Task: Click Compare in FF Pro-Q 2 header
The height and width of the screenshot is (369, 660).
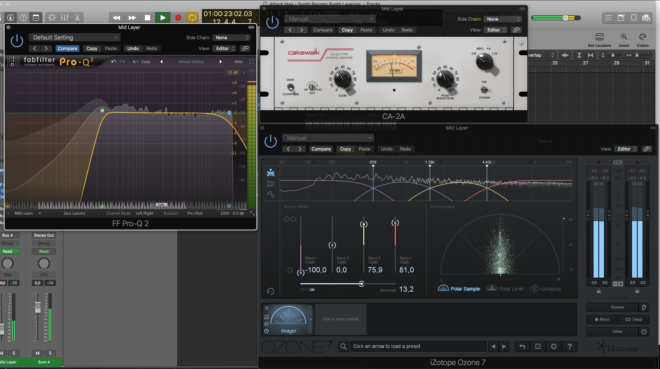Action: pos(67,48)
